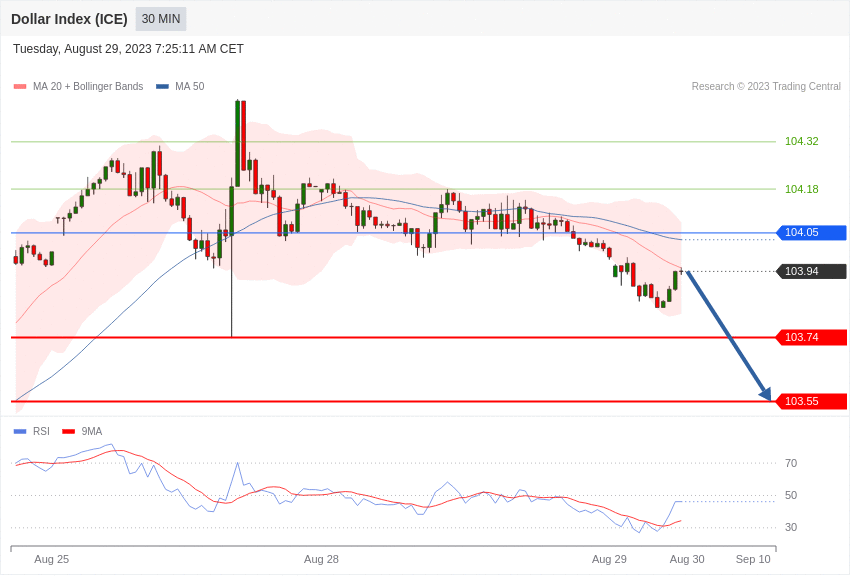The width and height of the screenshot is (850, 576).
Task: Click the 103.74 support price tag
Action: [x=812, y=337]
